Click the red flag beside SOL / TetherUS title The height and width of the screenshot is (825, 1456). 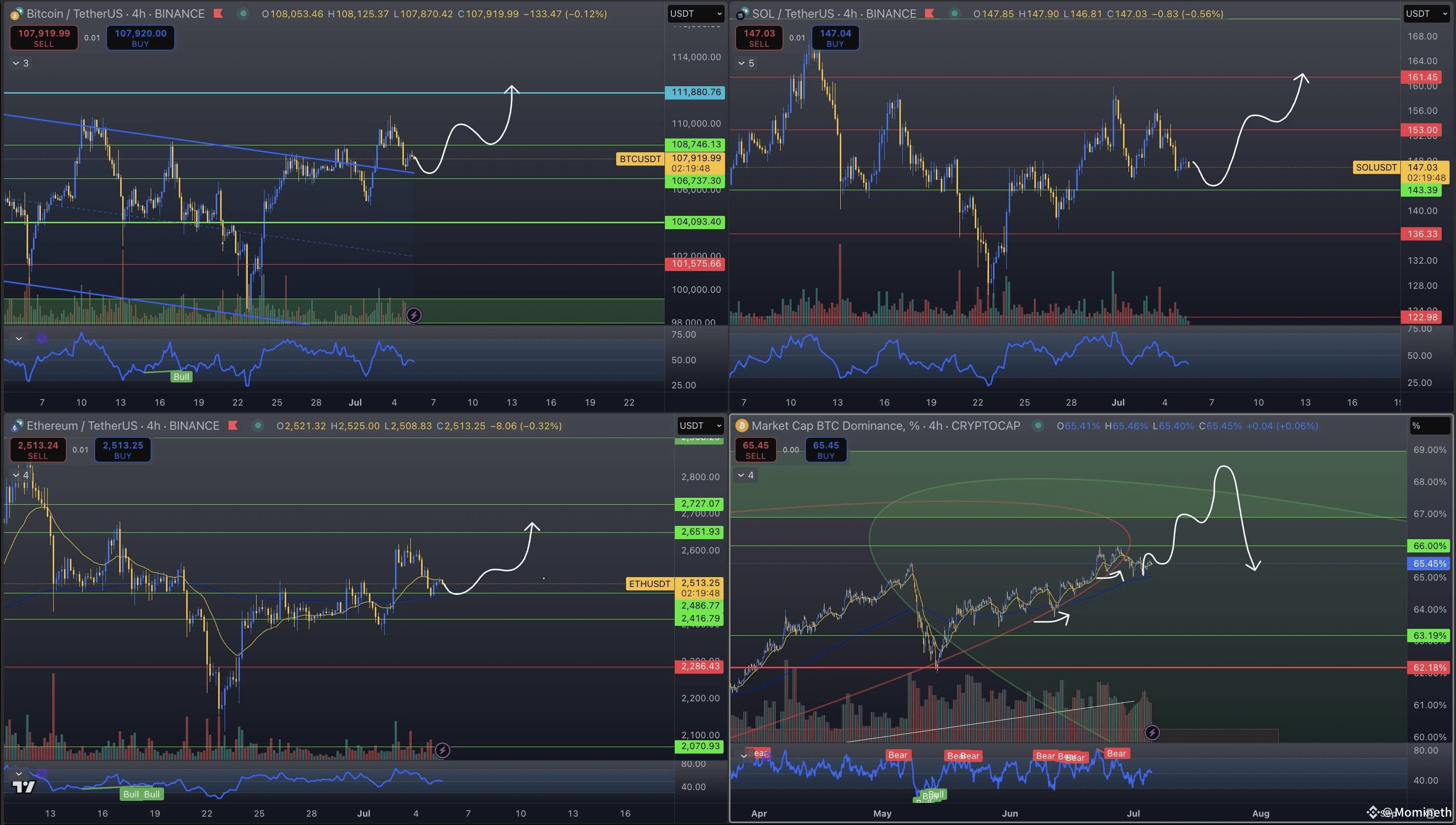click(x=929, y=14)
